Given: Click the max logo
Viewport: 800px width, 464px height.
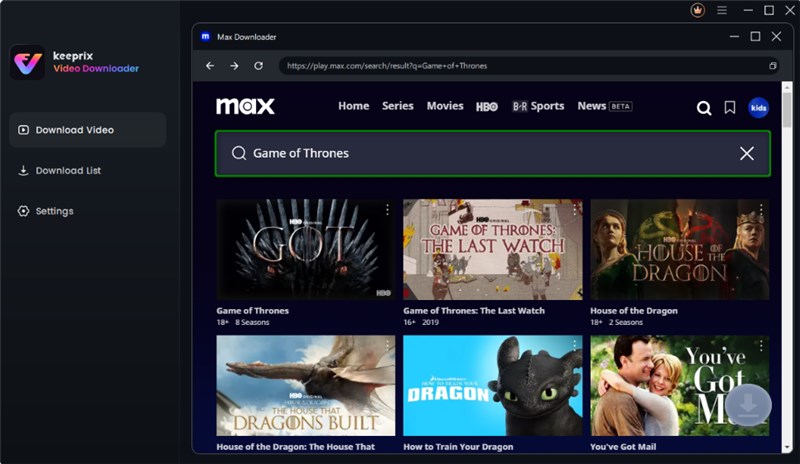Looking at the screenshot, I should coord(245,106).
